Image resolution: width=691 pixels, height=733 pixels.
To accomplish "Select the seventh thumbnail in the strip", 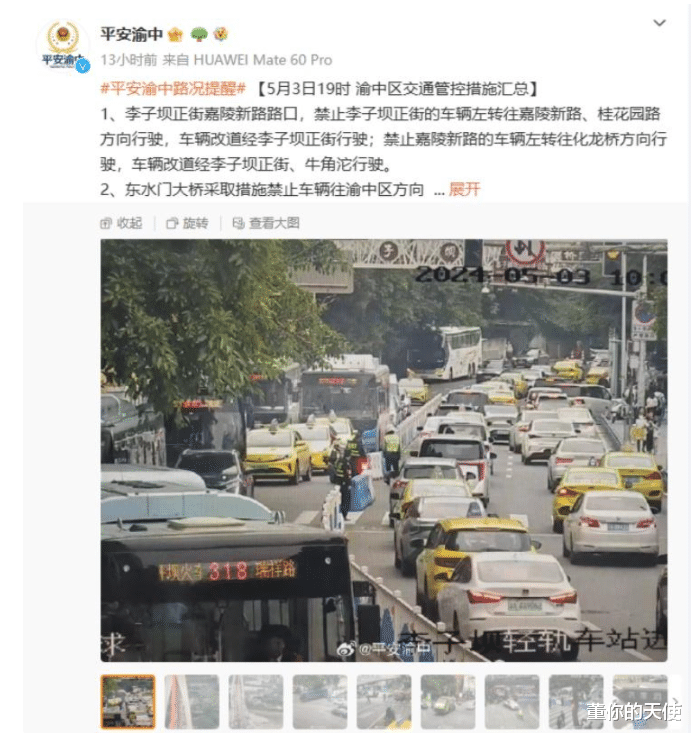I will 512,702.
